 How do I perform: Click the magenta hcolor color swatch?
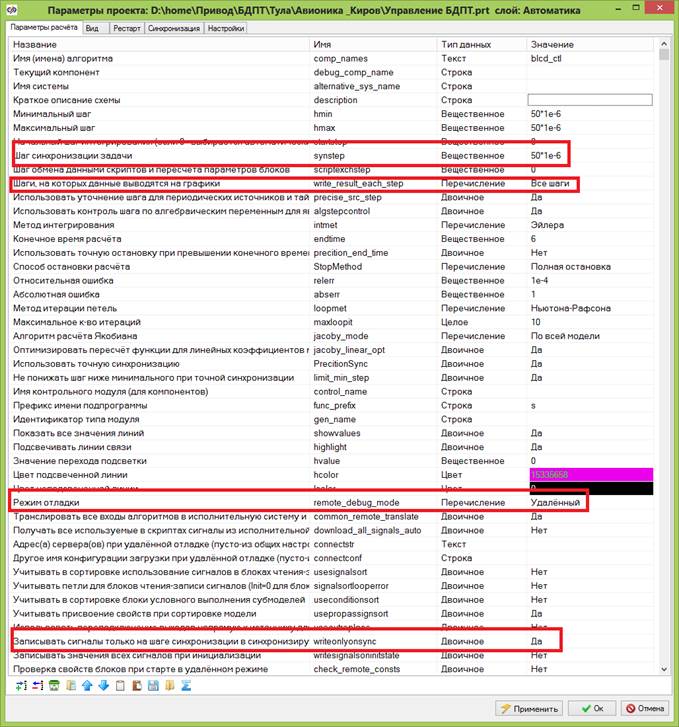pos(590,474)
